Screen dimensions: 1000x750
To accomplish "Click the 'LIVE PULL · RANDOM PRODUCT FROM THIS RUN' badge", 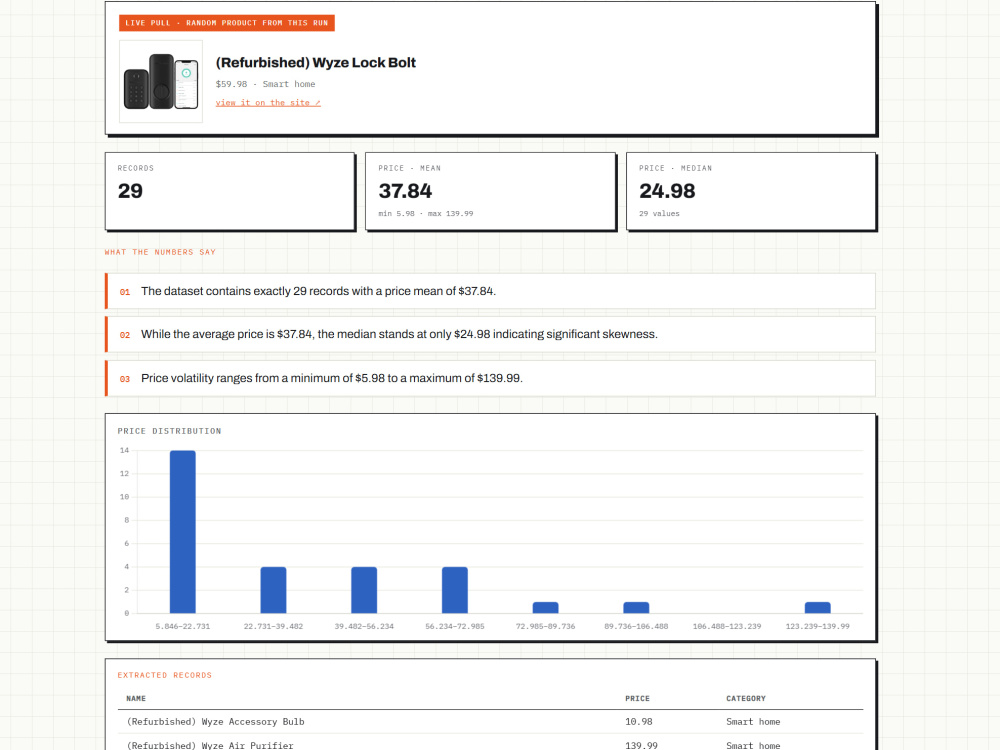I will pos(226,23).
